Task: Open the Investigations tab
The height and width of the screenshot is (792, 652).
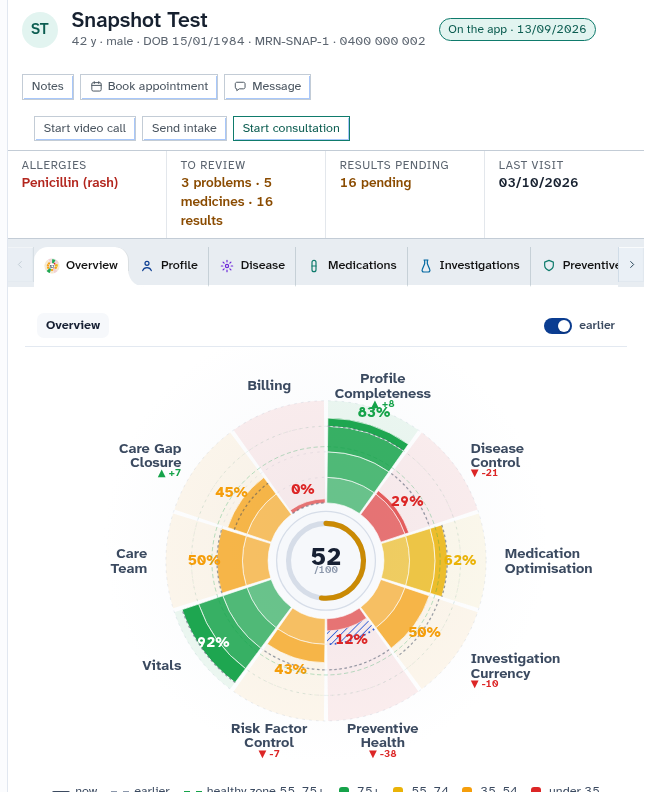Action: pos(469,266)
